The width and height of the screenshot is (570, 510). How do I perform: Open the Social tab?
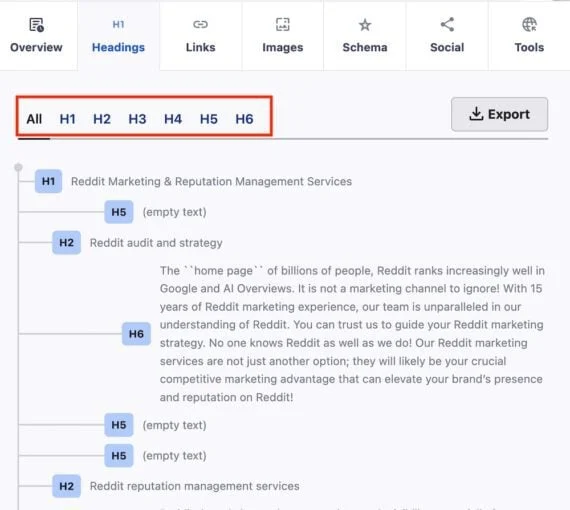pyautogui.click(x=447, y=36)
